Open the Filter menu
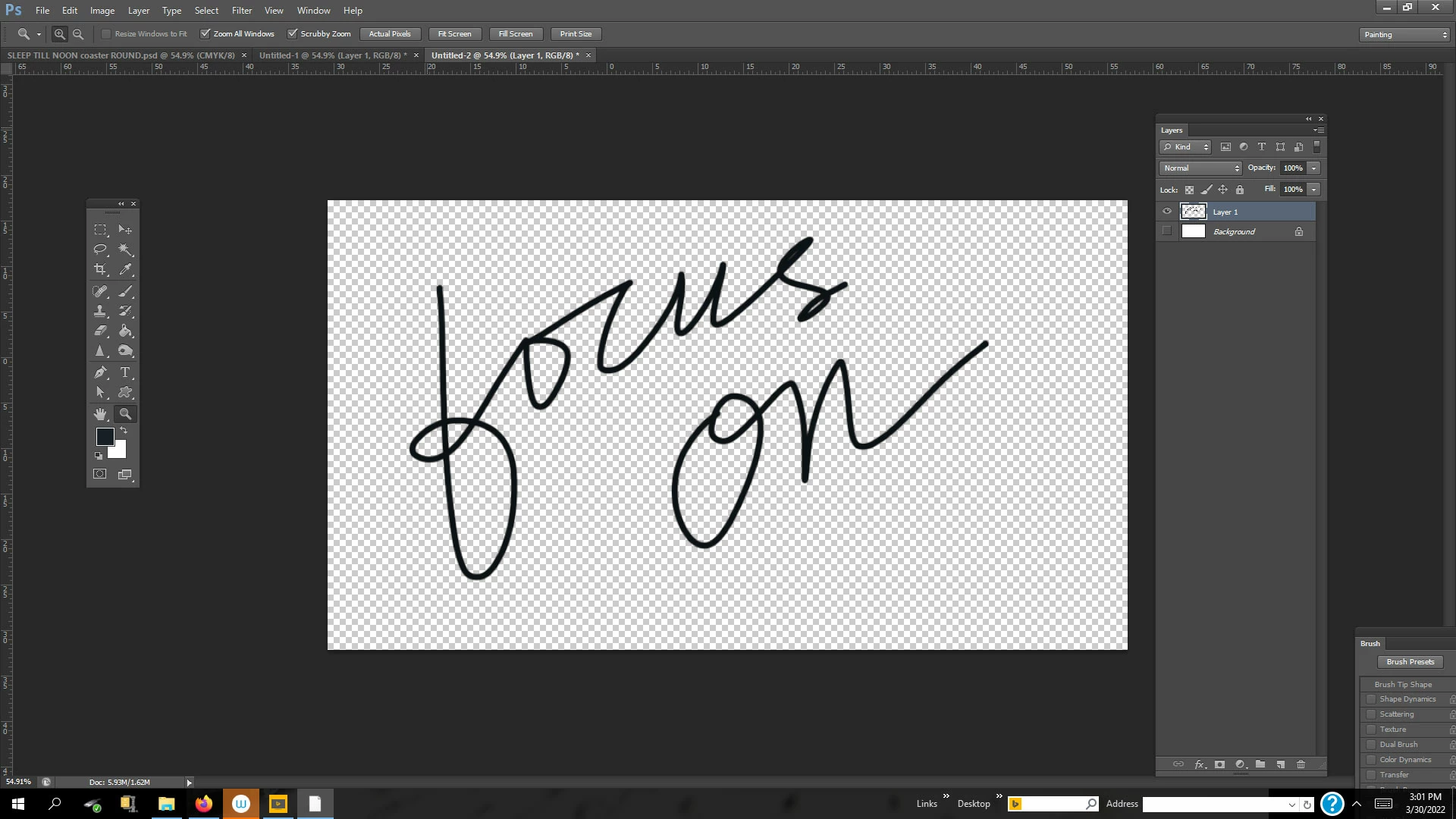 point(241,11)
